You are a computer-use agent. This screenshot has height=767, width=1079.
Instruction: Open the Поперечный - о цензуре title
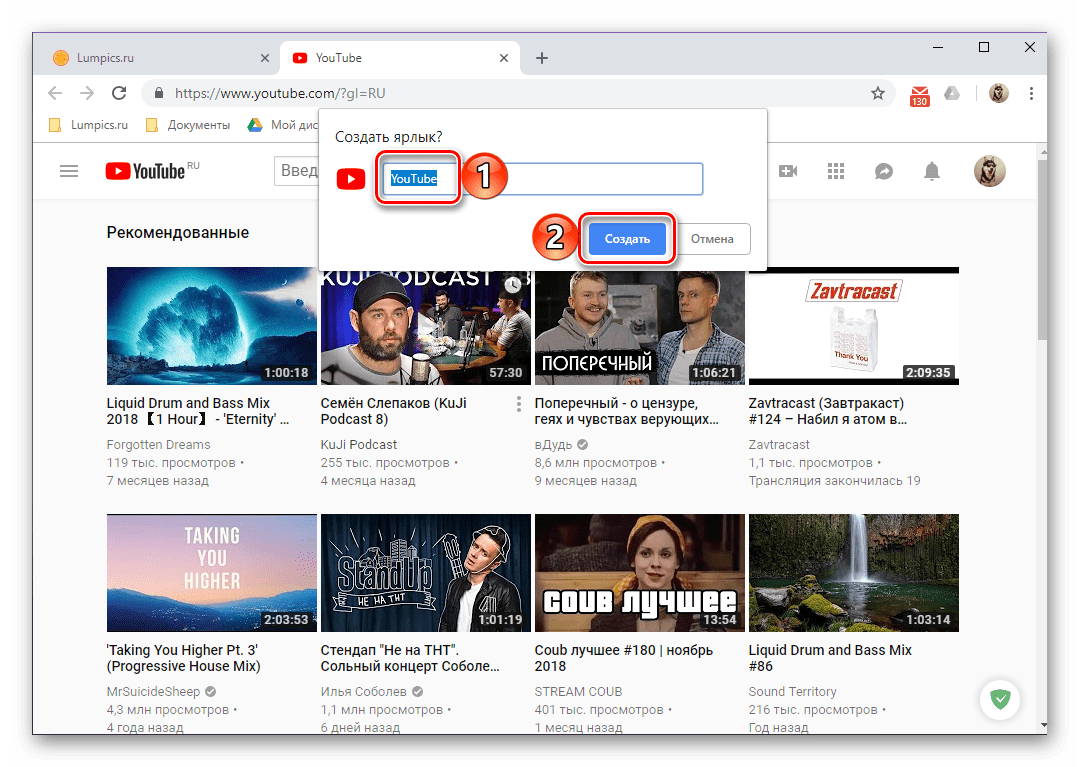pyautogui.click(x=627, y=411)
